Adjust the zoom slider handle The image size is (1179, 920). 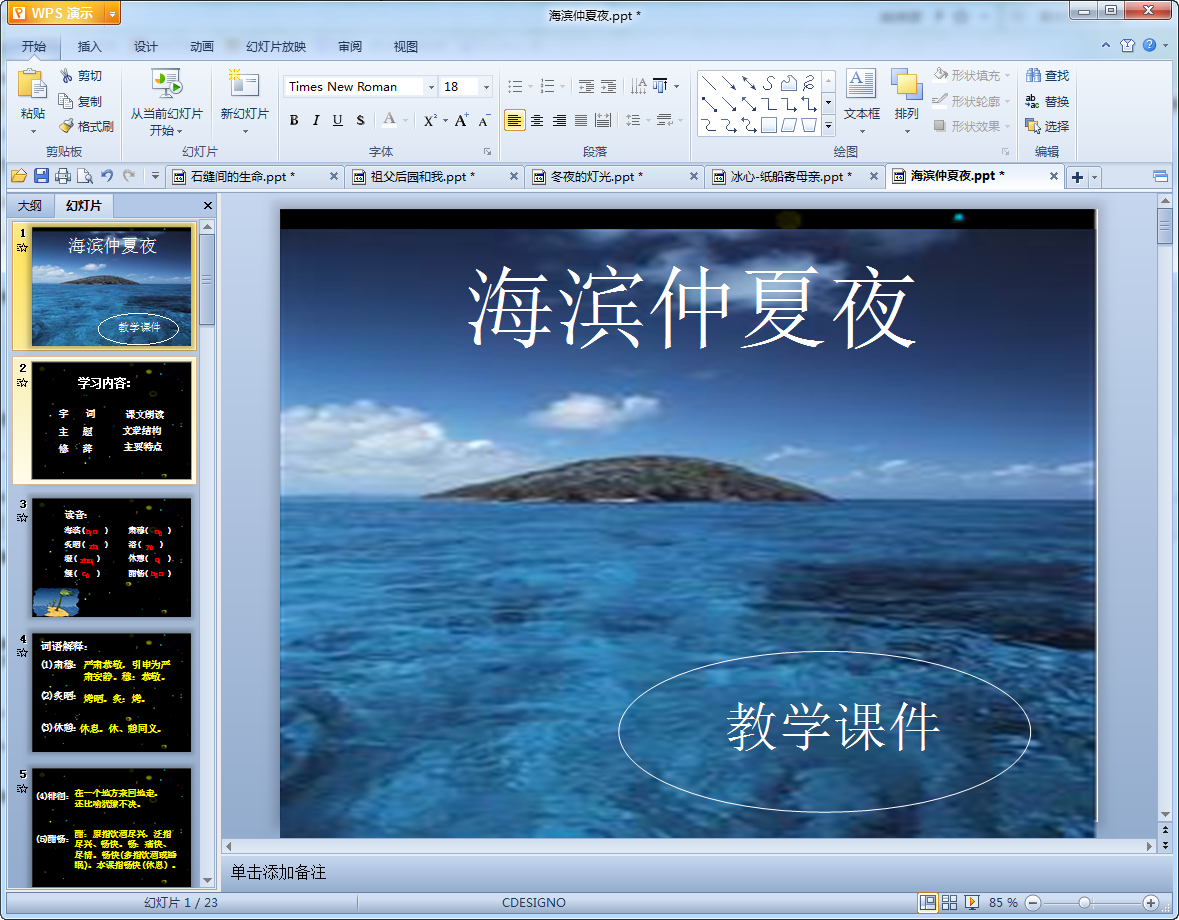pos(1084,903)
